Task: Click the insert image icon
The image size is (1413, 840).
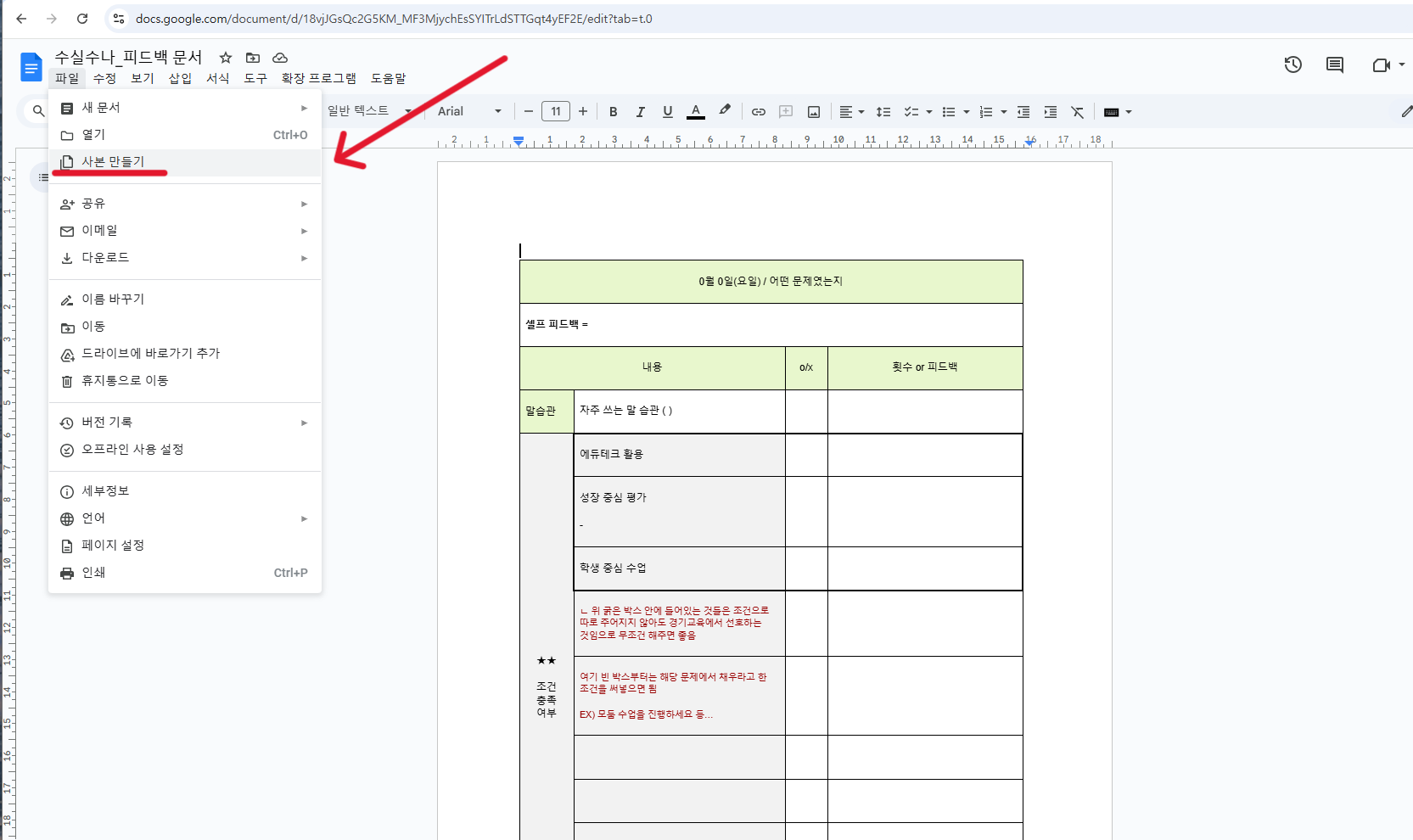Action: tap(814, 112)
